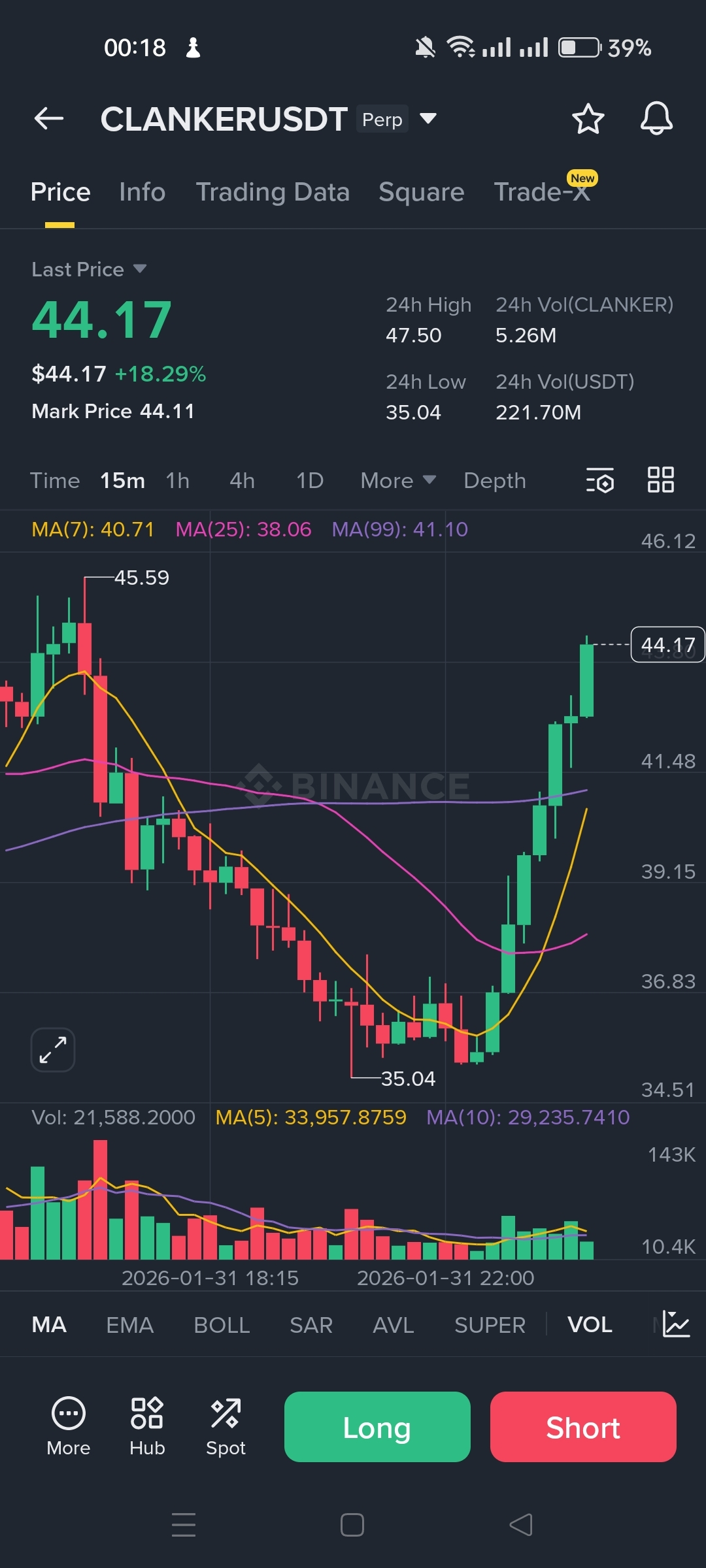Show the Depth chart
The width and height of the screenshot is (706, 1568).
point(495,480)
